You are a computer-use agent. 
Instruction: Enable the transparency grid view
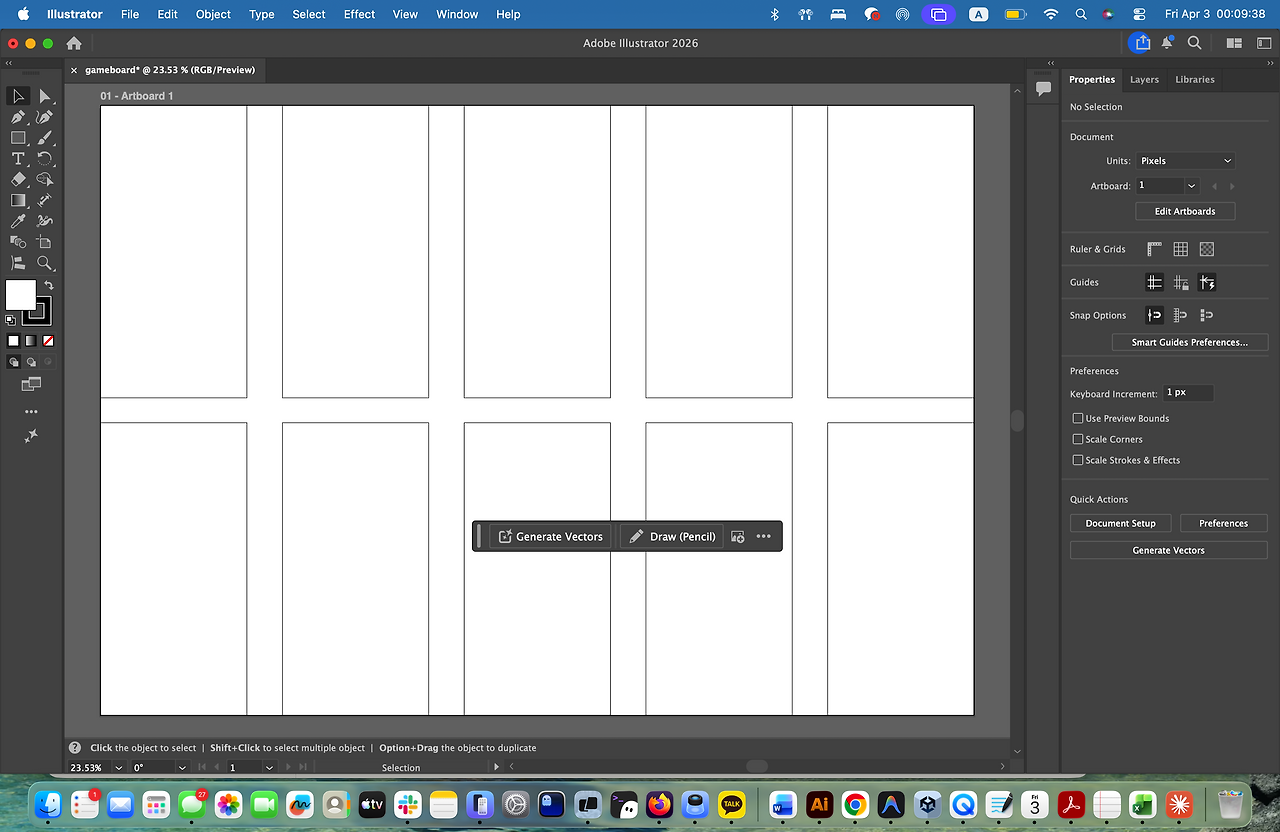1206,248
